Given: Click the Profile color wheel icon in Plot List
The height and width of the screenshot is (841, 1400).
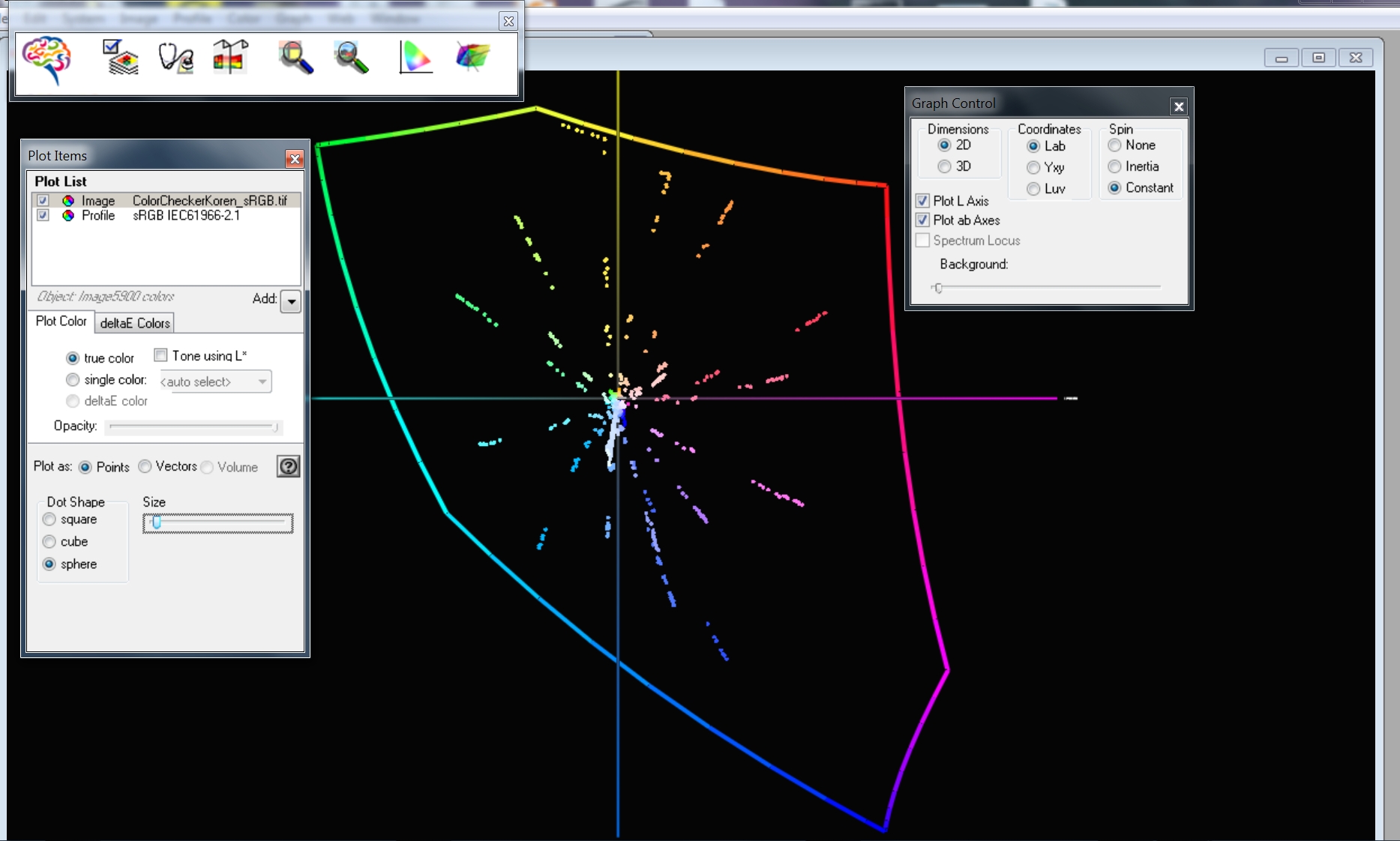Looking at the screenshot, I should coord(68,215).
